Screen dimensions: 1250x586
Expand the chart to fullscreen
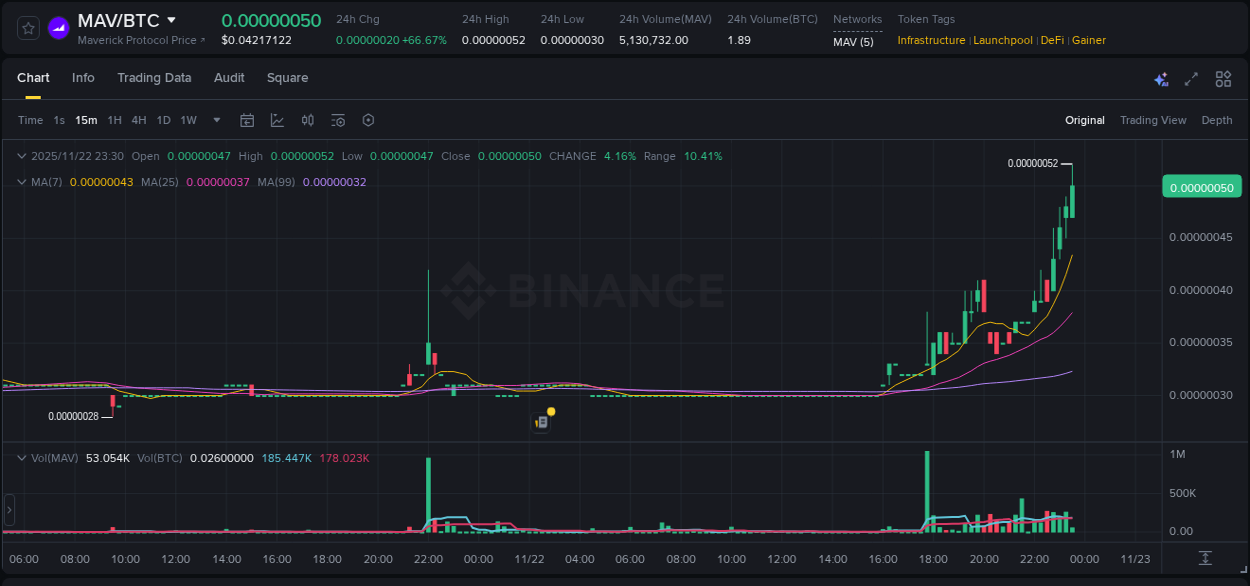click(x=1191, y=78)
